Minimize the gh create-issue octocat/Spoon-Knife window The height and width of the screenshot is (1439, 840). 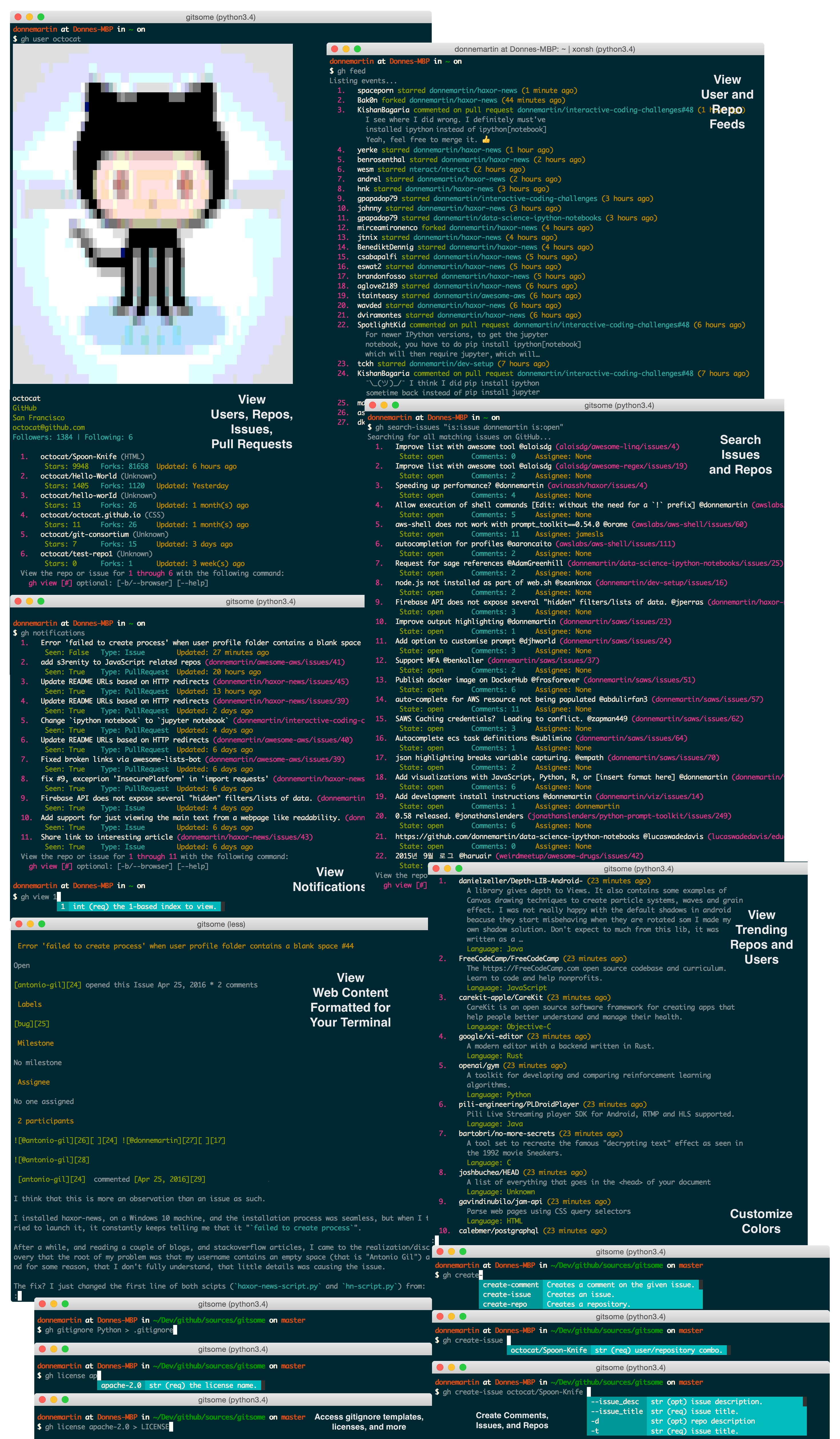(x=451, y=1367)
